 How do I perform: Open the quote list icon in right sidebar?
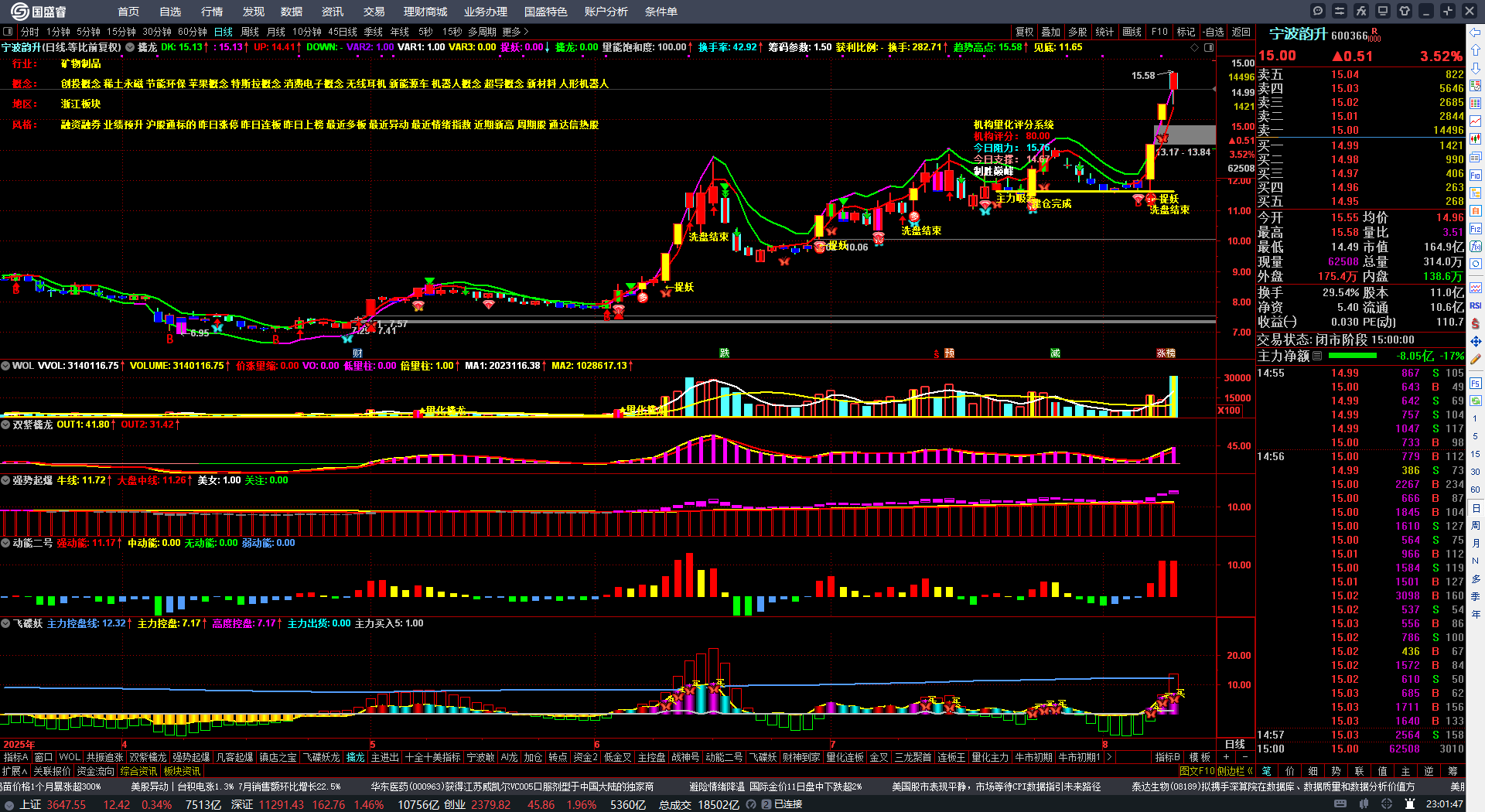(1476, 85)
